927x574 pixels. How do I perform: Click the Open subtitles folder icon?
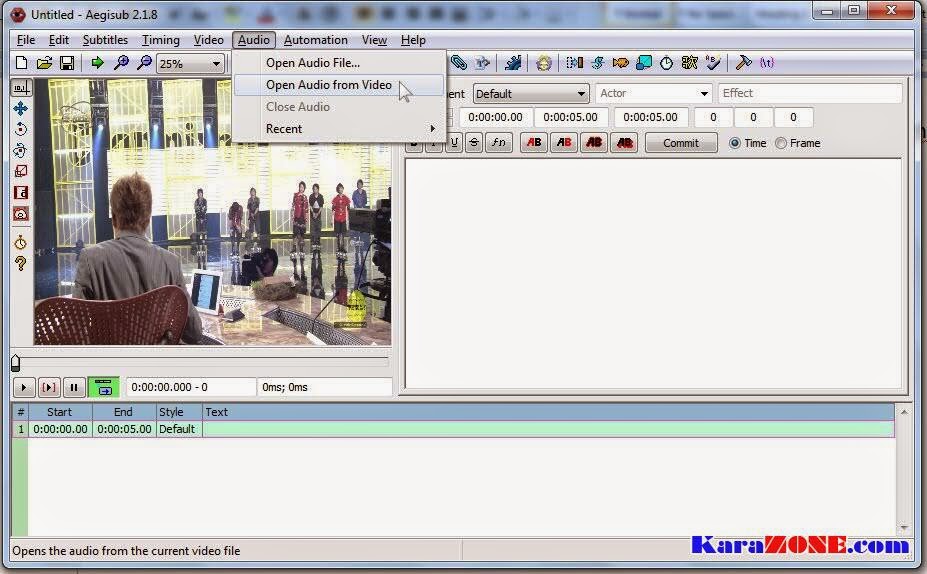coord(44,63)
